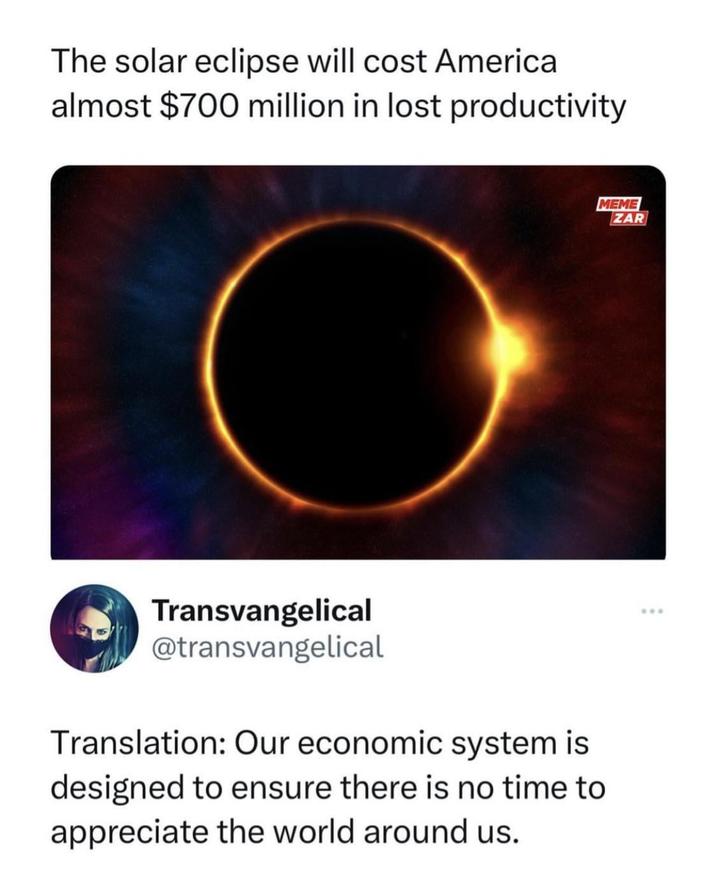Open the Transvangelical display name profile
The image size is (716, 885).
click(x=261, y=609)
